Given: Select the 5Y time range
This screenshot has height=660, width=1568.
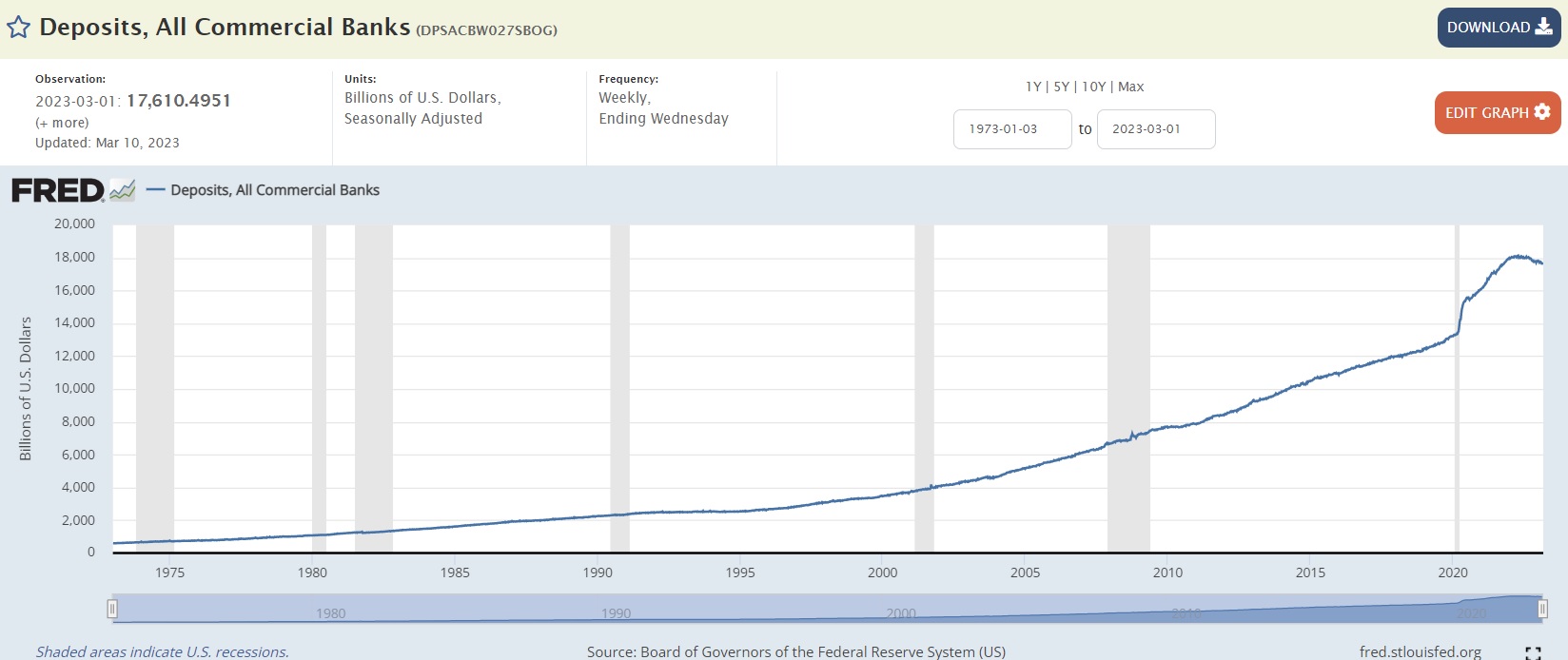Looking at the screenshot, I should click(1061, 87).
